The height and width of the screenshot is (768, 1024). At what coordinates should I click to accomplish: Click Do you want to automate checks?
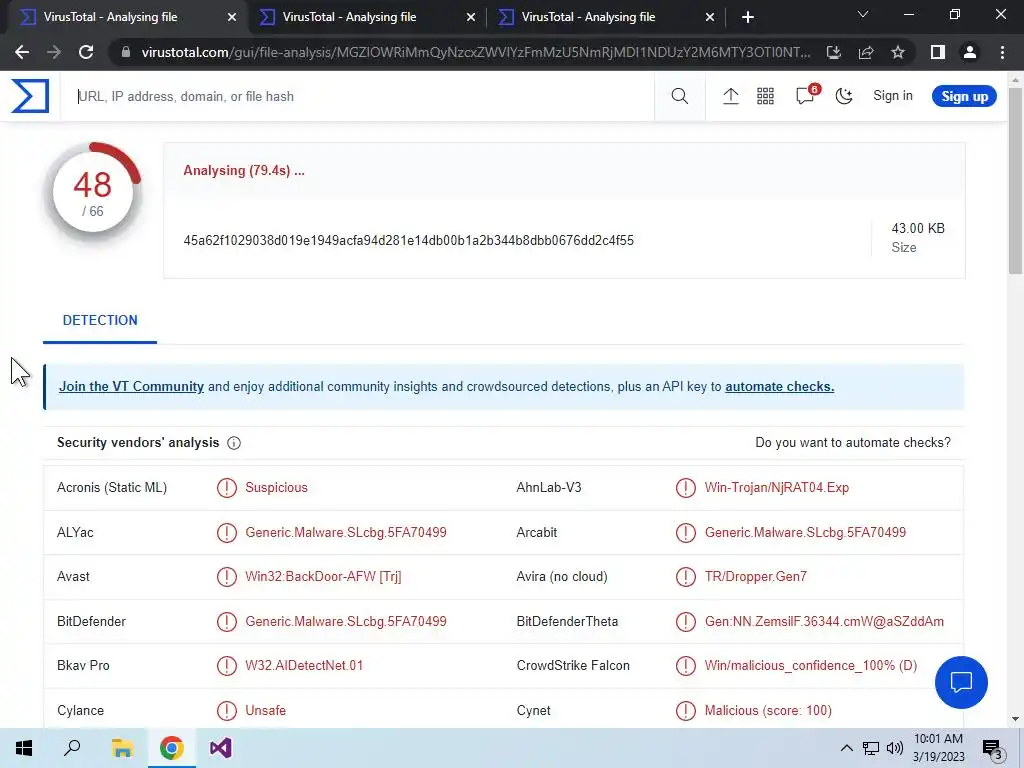point(853,443)
